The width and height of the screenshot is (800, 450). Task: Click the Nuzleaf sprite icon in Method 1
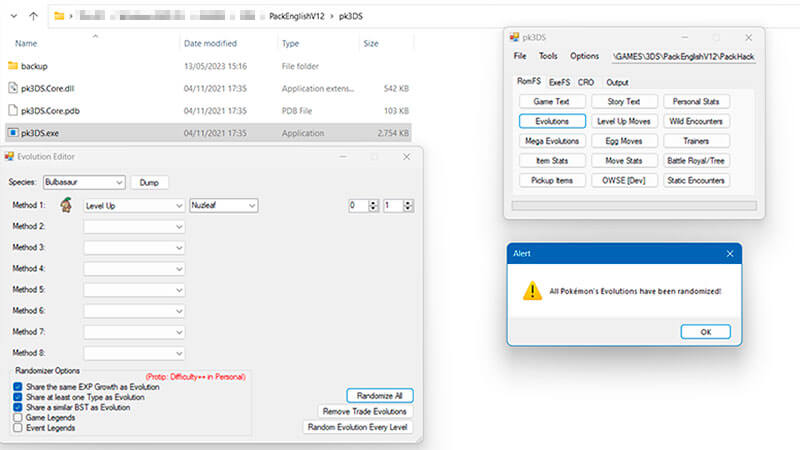[66, 205]
